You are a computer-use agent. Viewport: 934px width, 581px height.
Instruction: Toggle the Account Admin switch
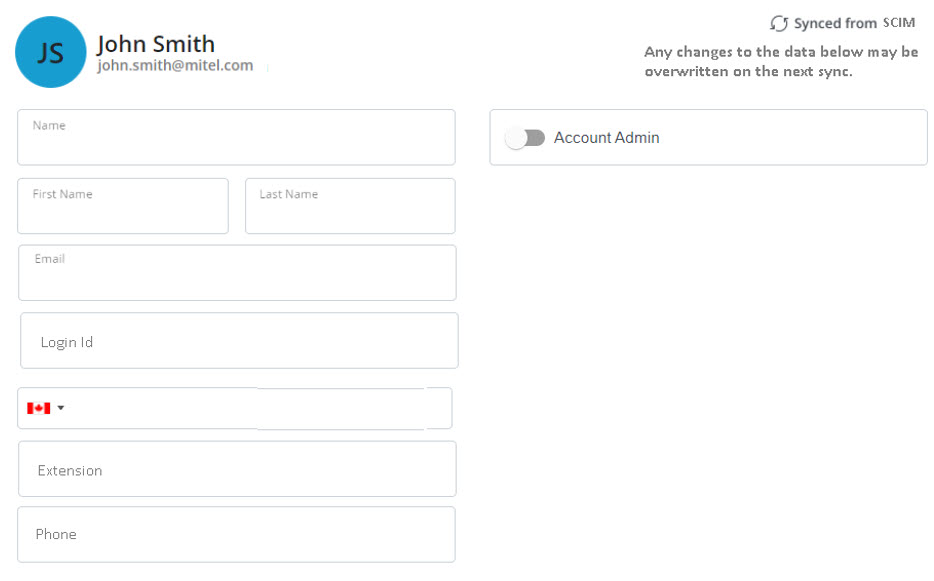525,138
